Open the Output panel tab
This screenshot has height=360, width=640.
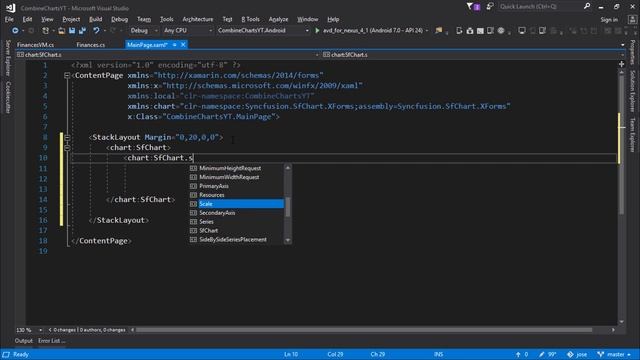24,341
